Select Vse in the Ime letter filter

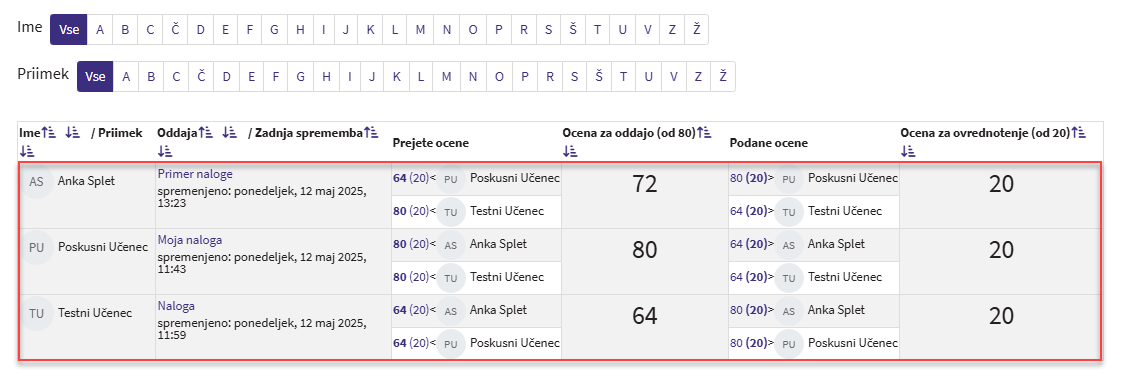point(69,29)
